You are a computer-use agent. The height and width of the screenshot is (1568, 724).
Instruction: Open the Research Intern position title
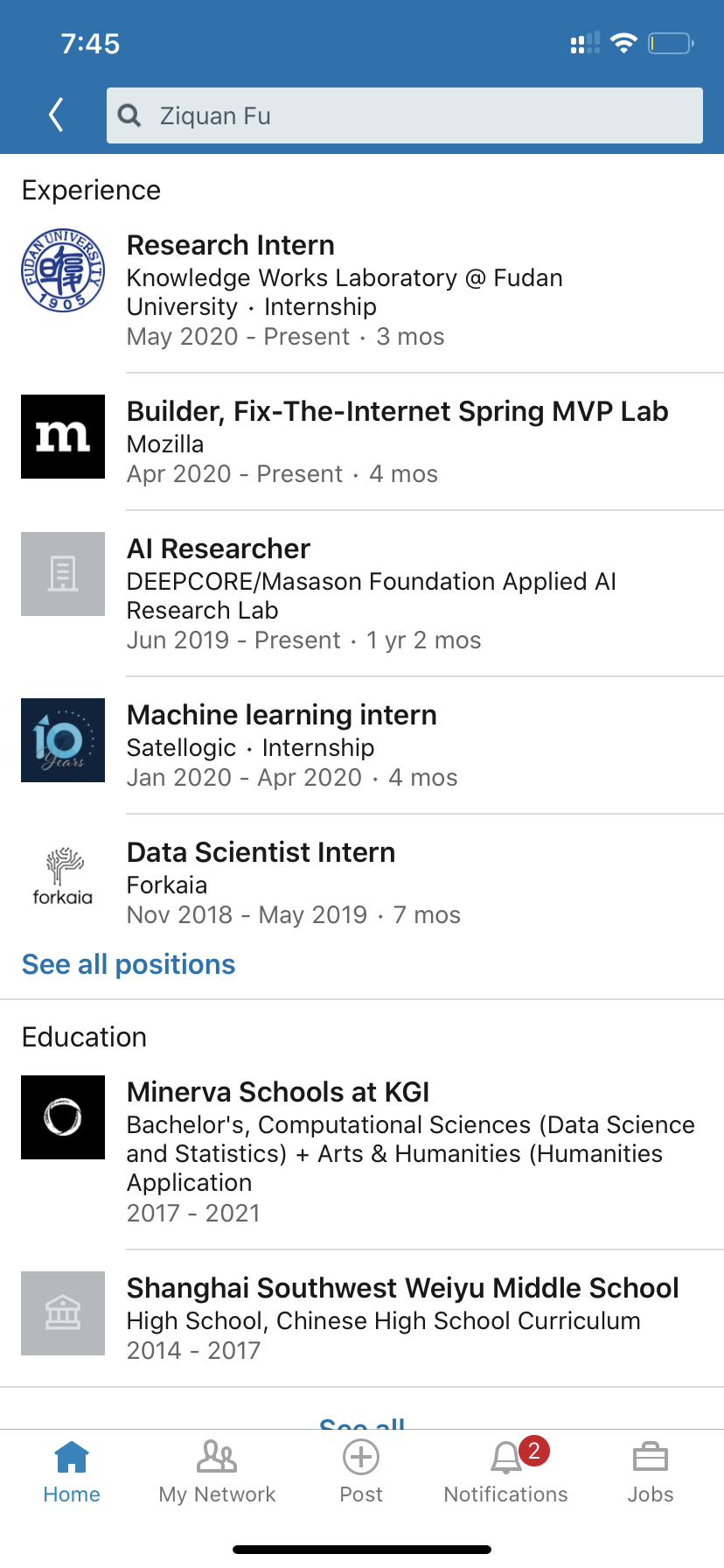[231, 245]
